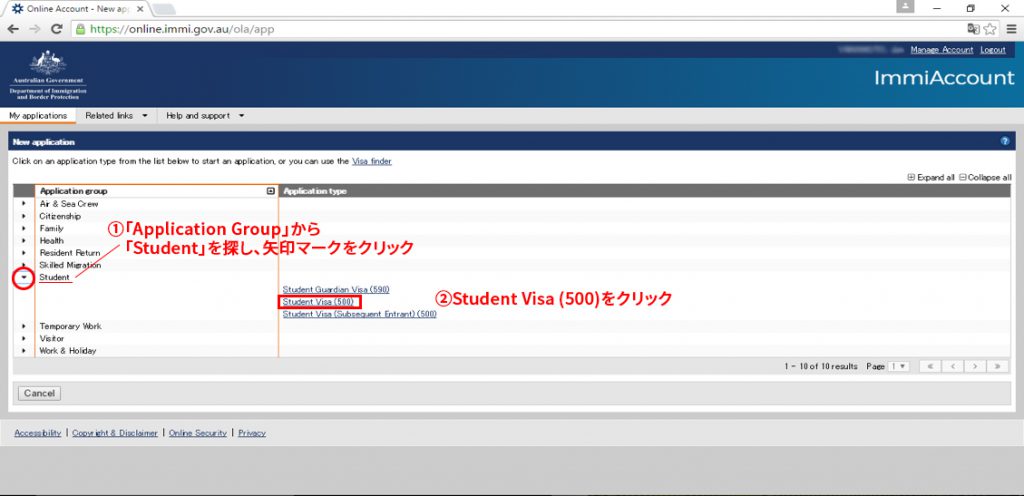Viewport: 1024px width, 496px height.
Task: Open the Page number dropdown
Action: click(x=899, y=367)
